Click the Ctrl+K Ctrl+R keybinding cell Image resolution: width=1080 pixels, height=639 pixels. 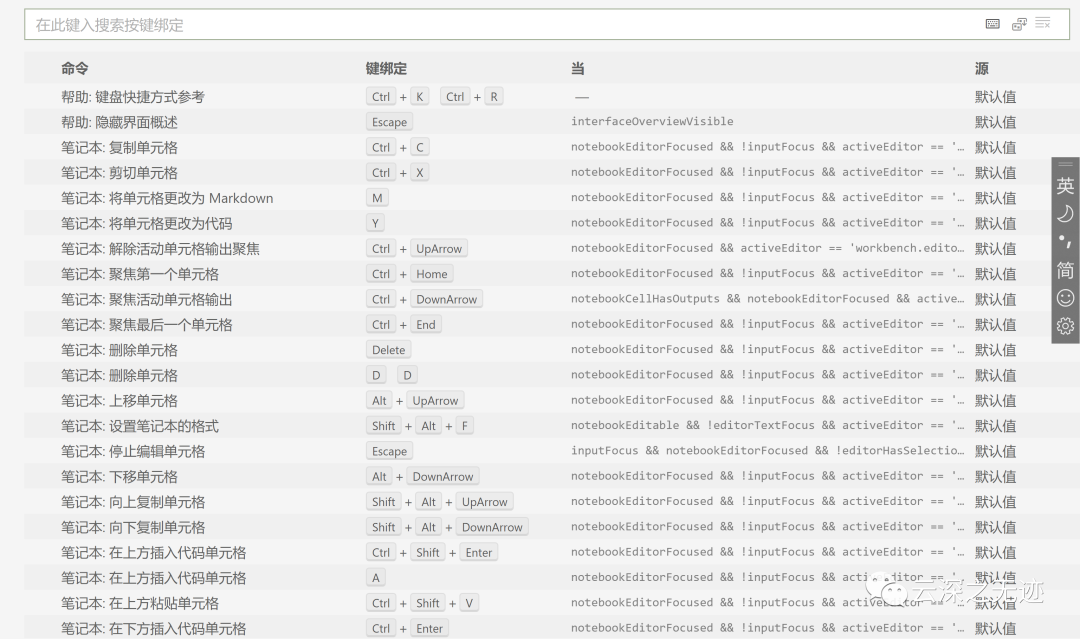tap(435, 96)
